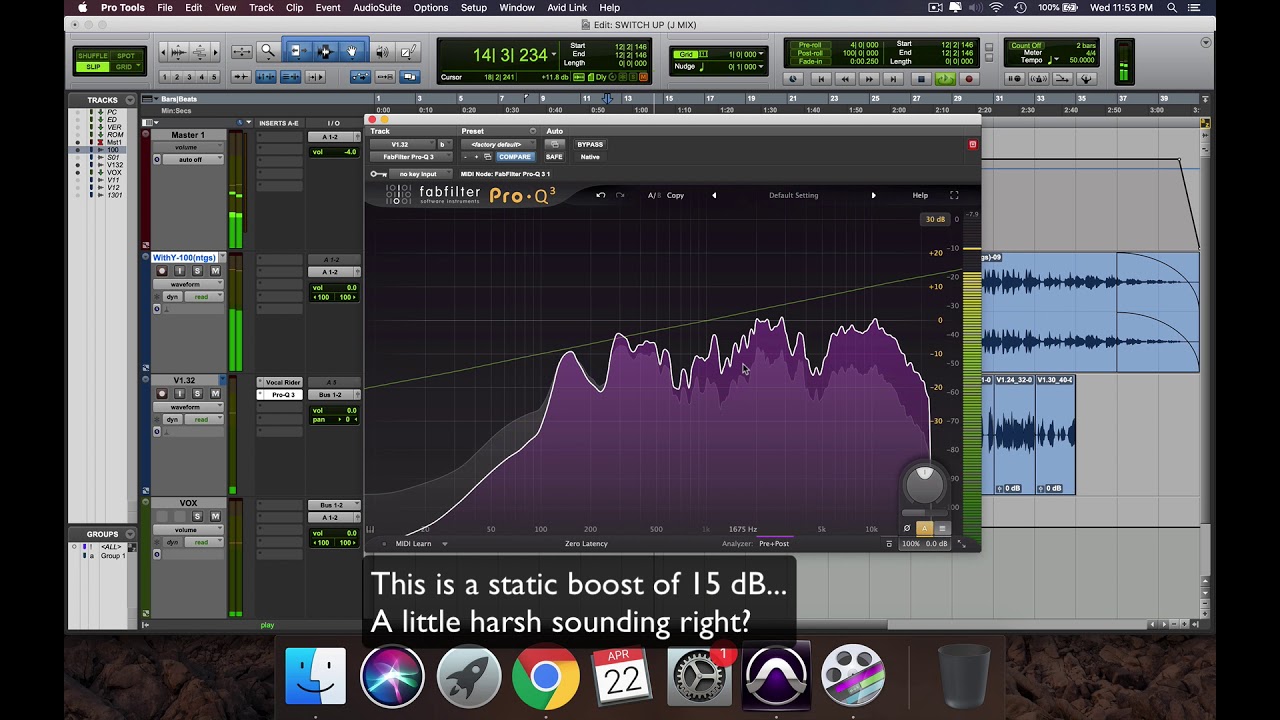Screen dimensions: 1280x720
Task: Click the Zoom Toggle icon
Action: tap(241, 51)
